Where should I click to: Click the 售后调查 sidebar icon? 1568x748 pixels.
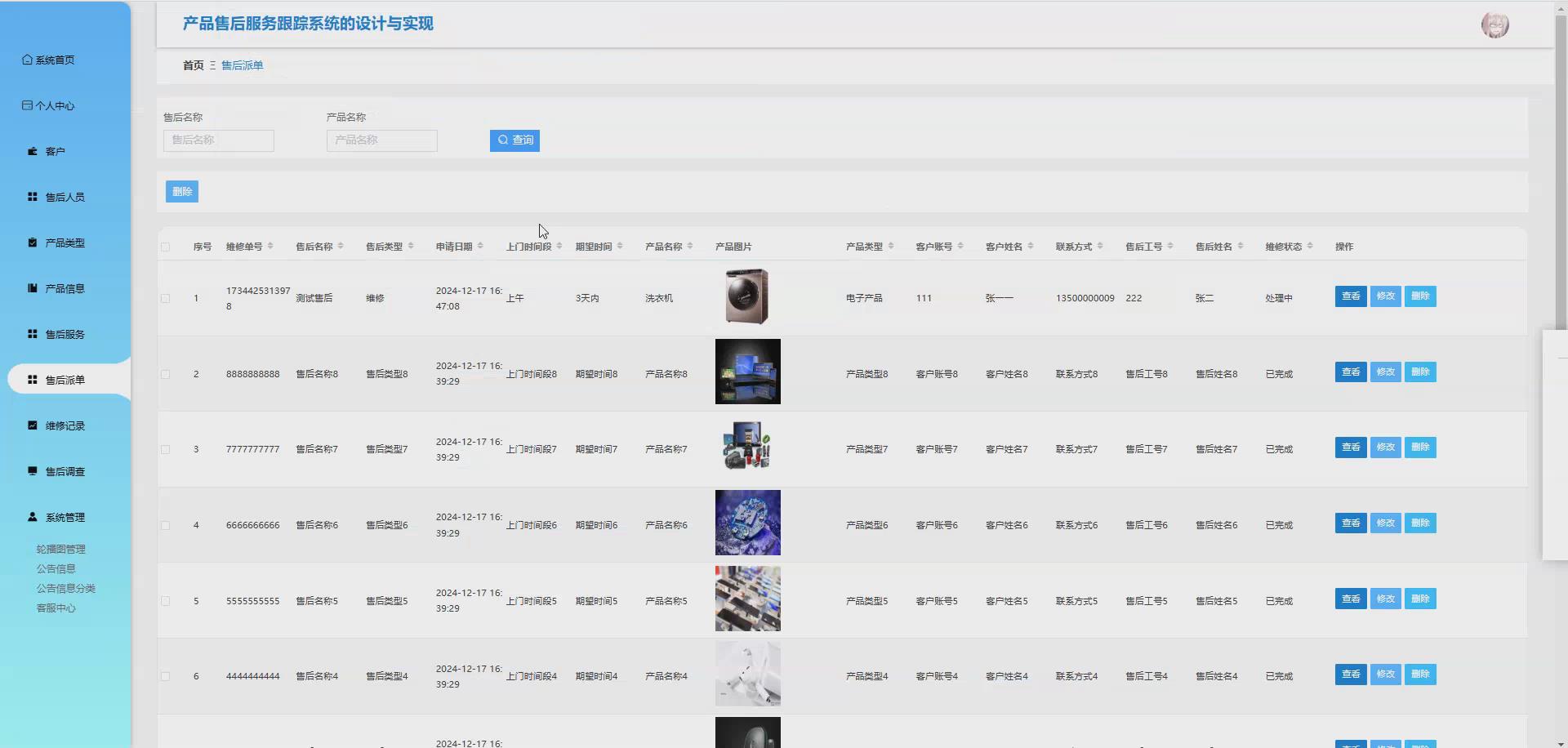coord(33,471)
